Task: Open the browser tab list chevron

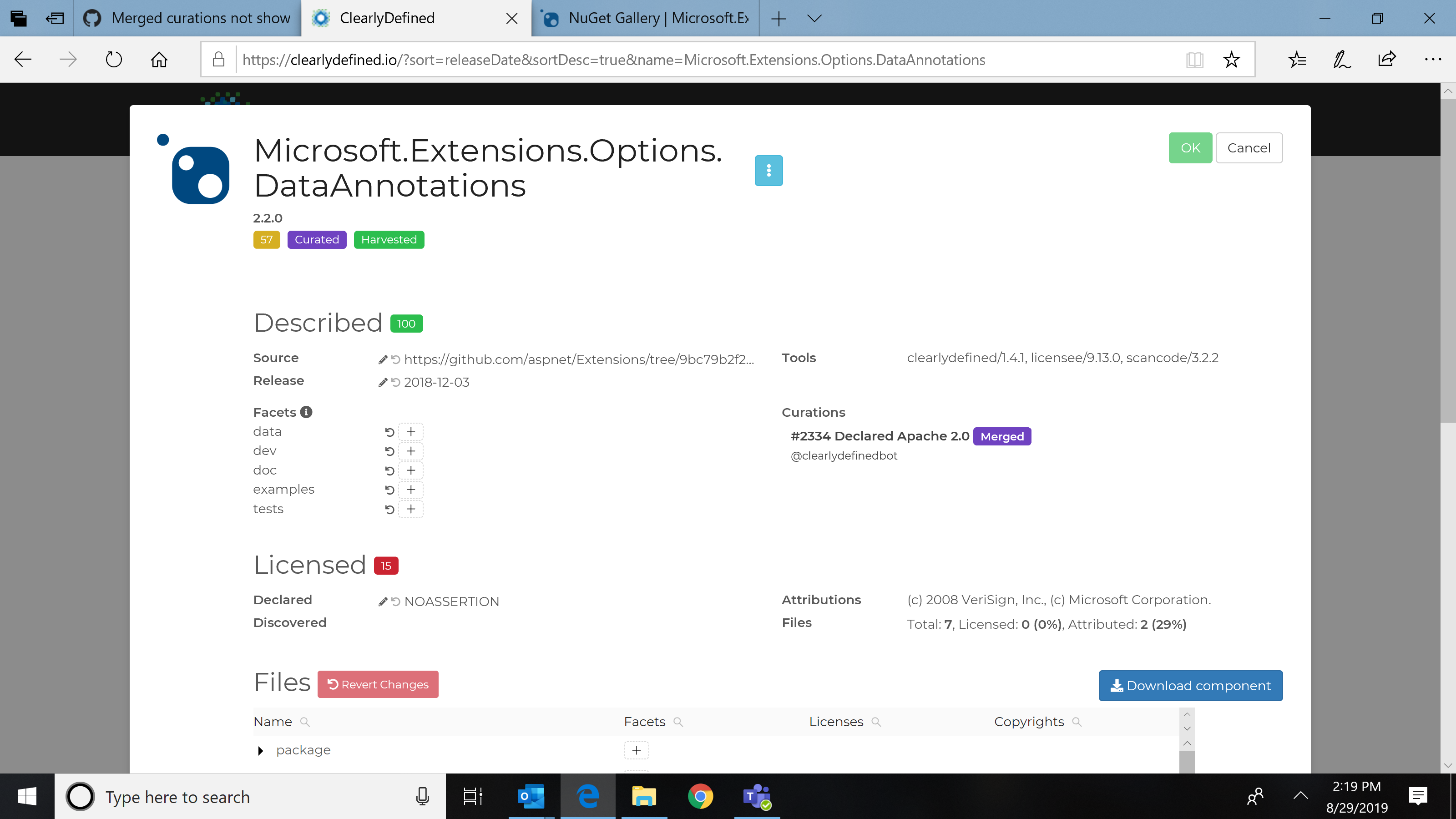Action: (x=814, y=18)
